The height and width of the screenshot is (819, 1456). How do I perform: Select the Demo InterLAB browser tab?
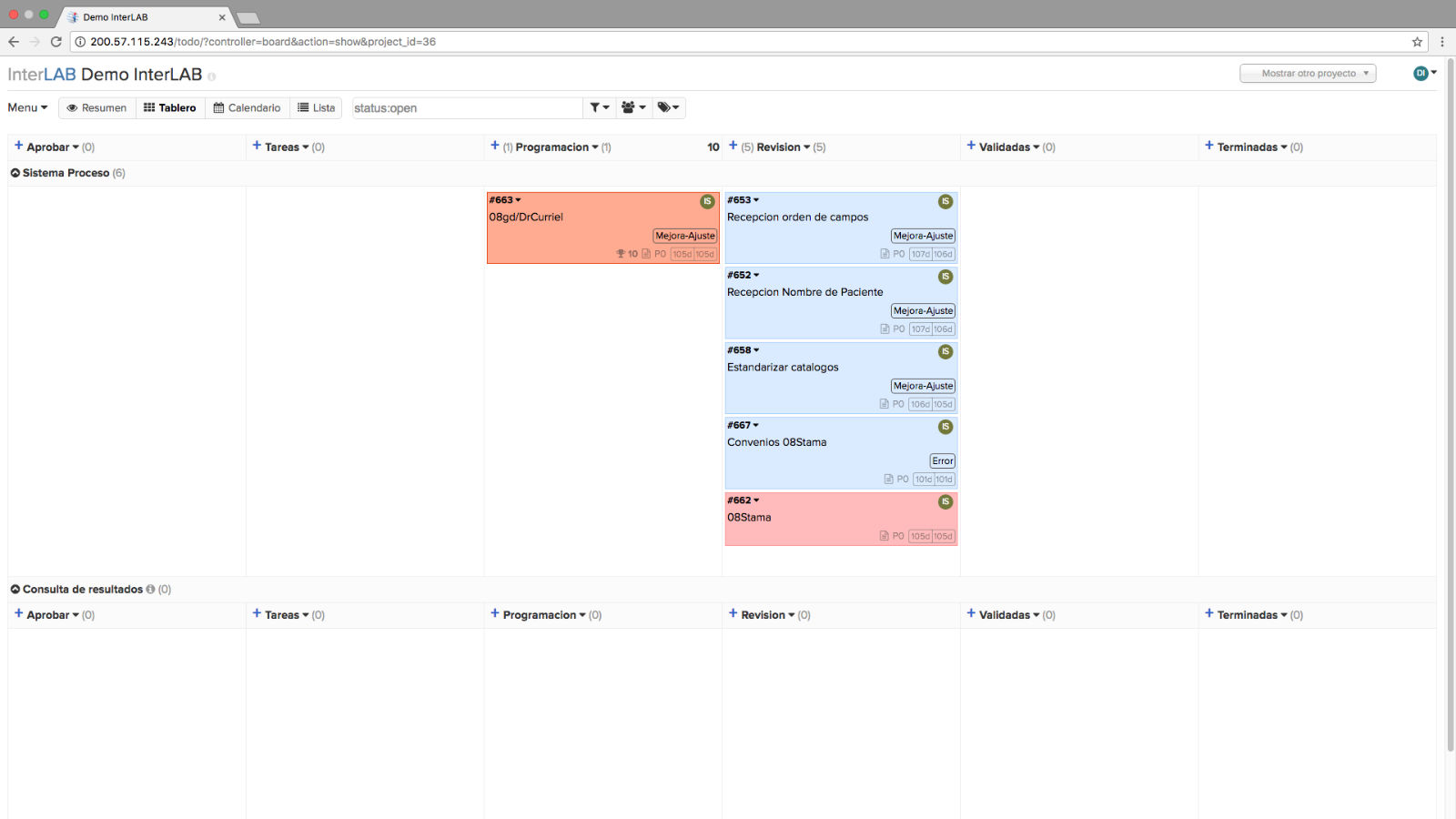point(146,17)
